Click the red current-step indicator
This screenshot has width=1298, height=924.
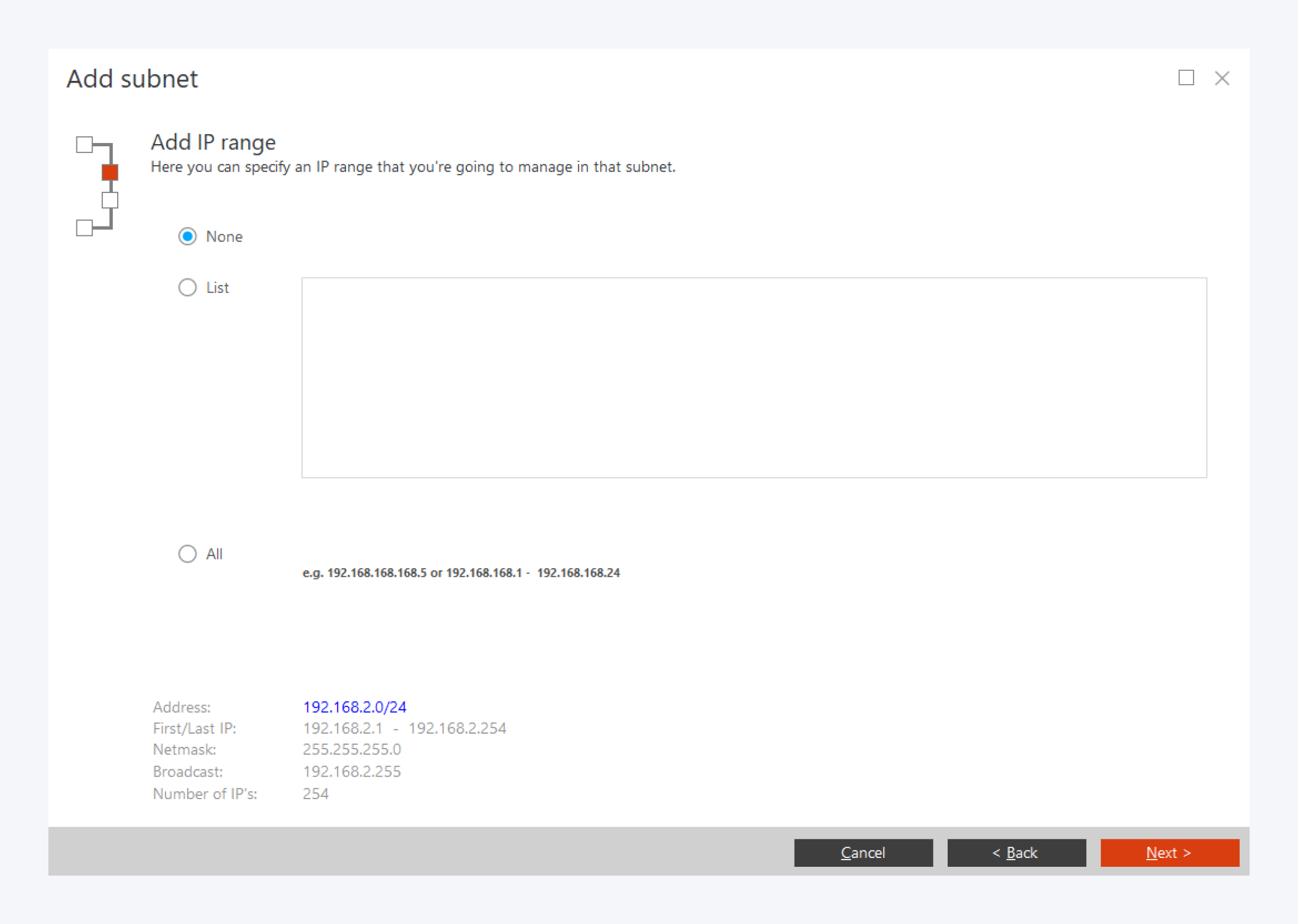coord(110,172)
